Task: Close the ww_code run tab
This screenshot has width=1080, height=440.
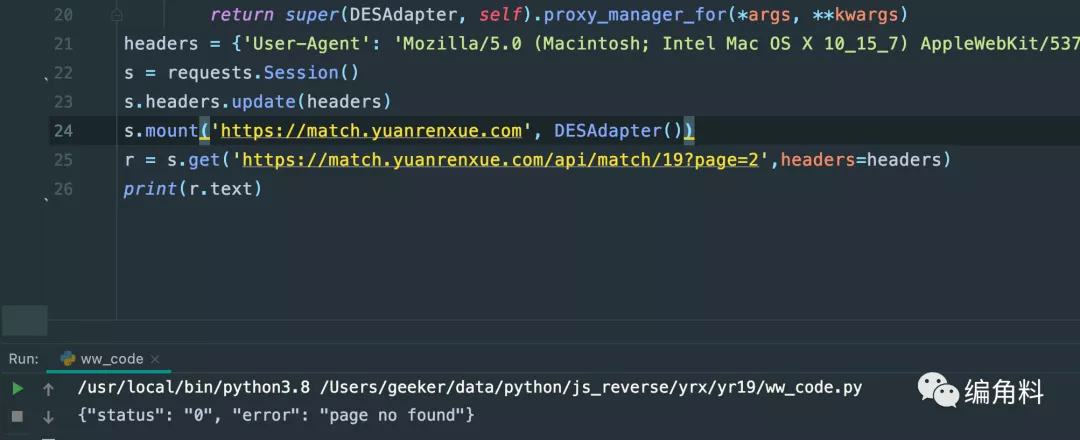Action: 156,359
